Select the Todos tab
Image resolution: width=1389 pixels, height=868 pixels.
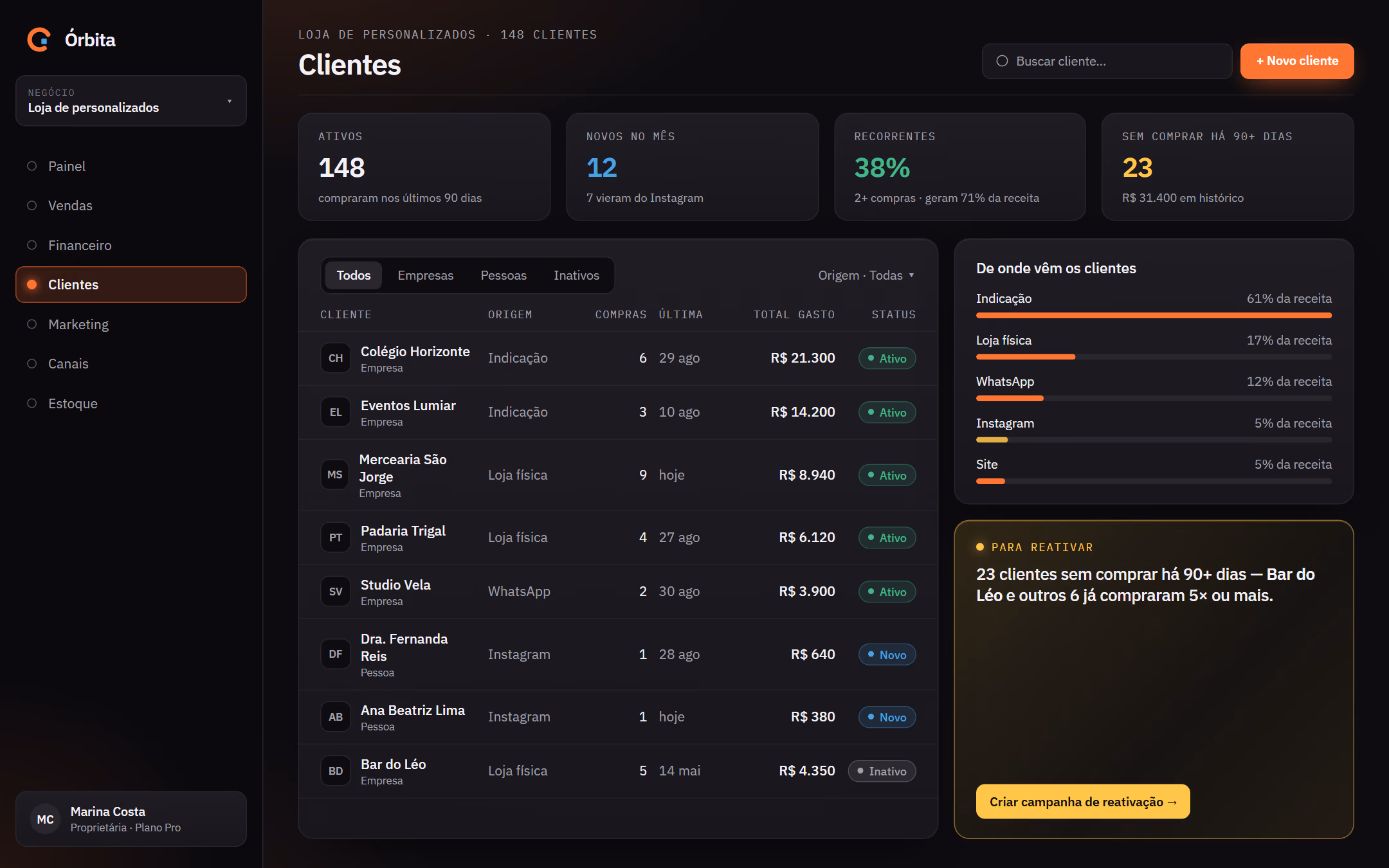(x=354, y=275)
